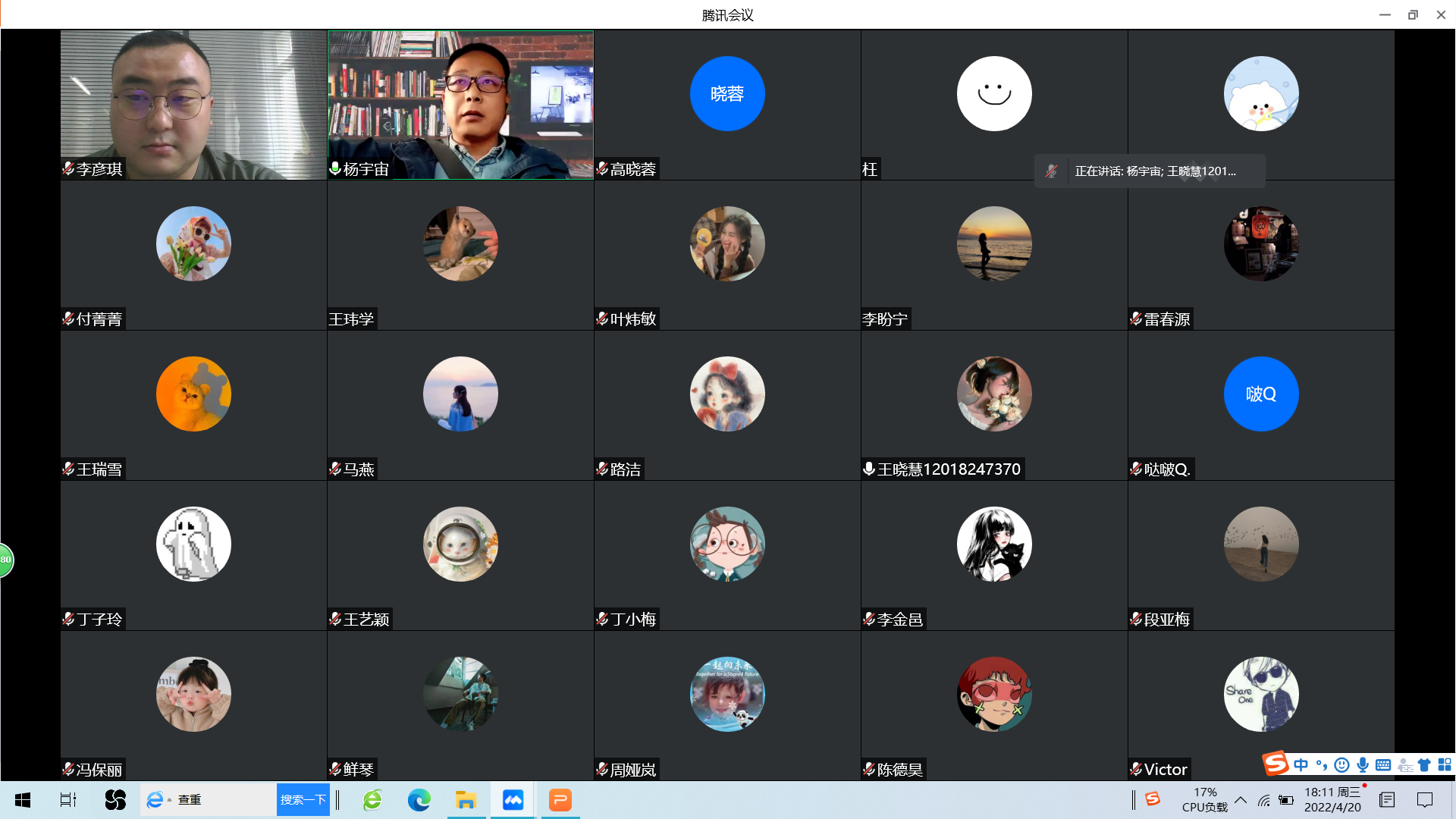Click the Sogou voice input microphone icon
Screen dimensions: 1456x819
tap(1363, 764)
